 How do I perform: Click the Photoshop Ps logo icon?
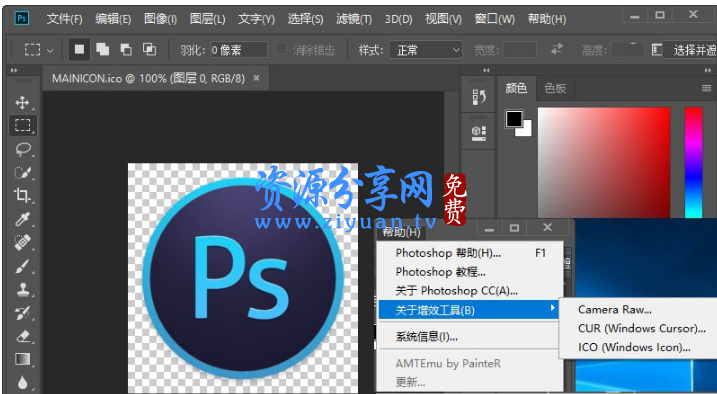click(x=22, y=18)
